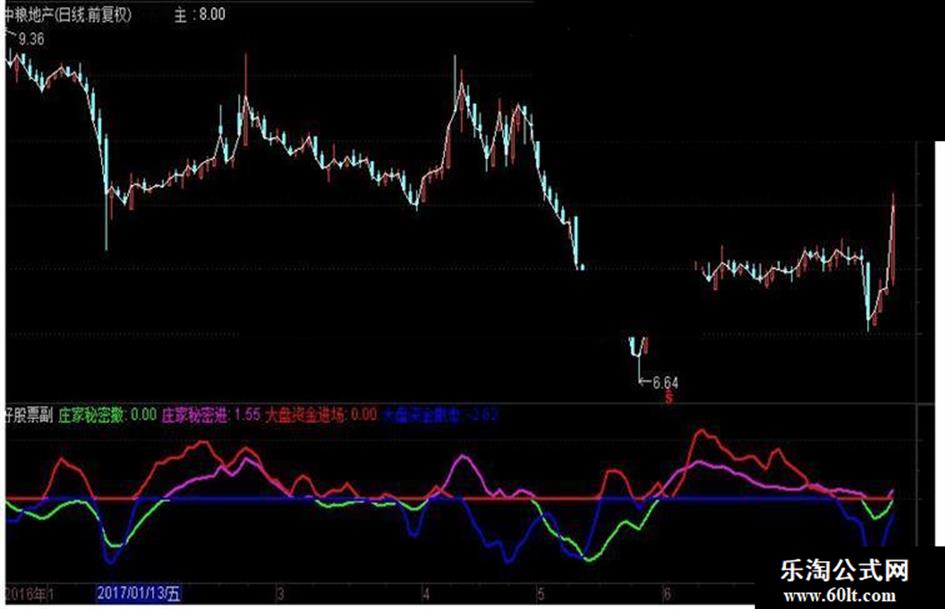Click the 主: 8.00 value label
945x609 pixels.
pos(200,14)
